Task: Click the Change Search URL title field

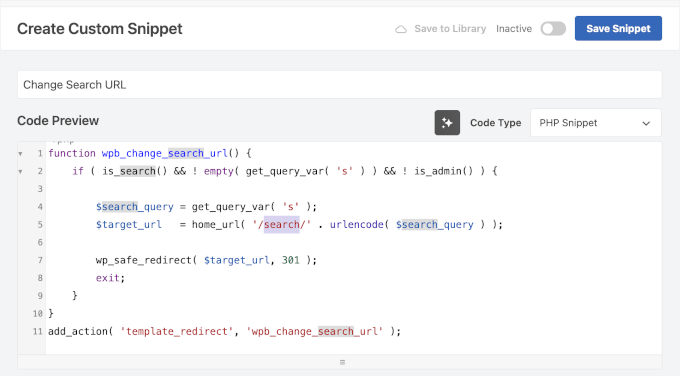Action: [x=339, y=85]
